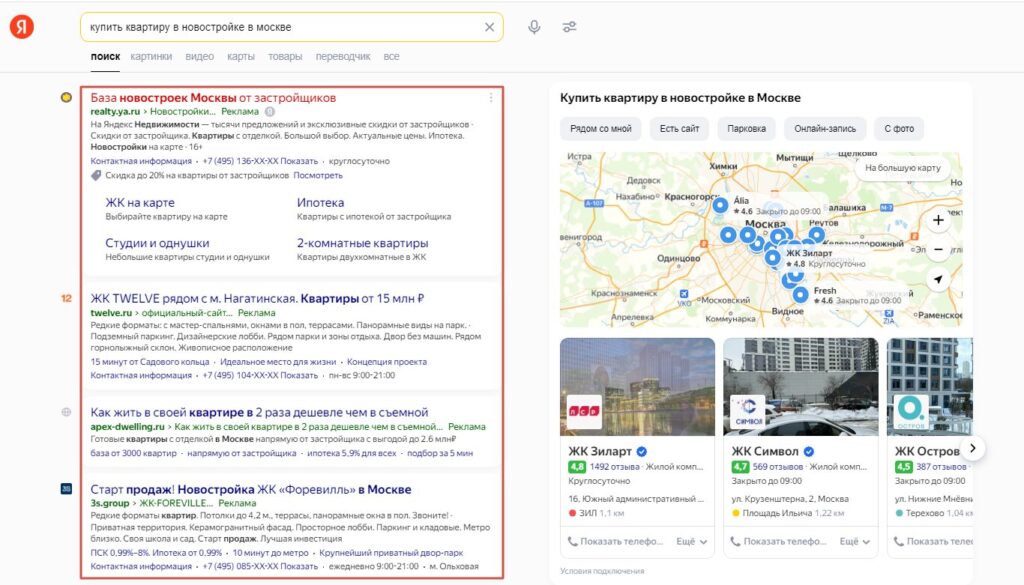1024x585 pixels.
Task: Open the 2-комнатные квартиры sitelink
Action: pos(362,243)
